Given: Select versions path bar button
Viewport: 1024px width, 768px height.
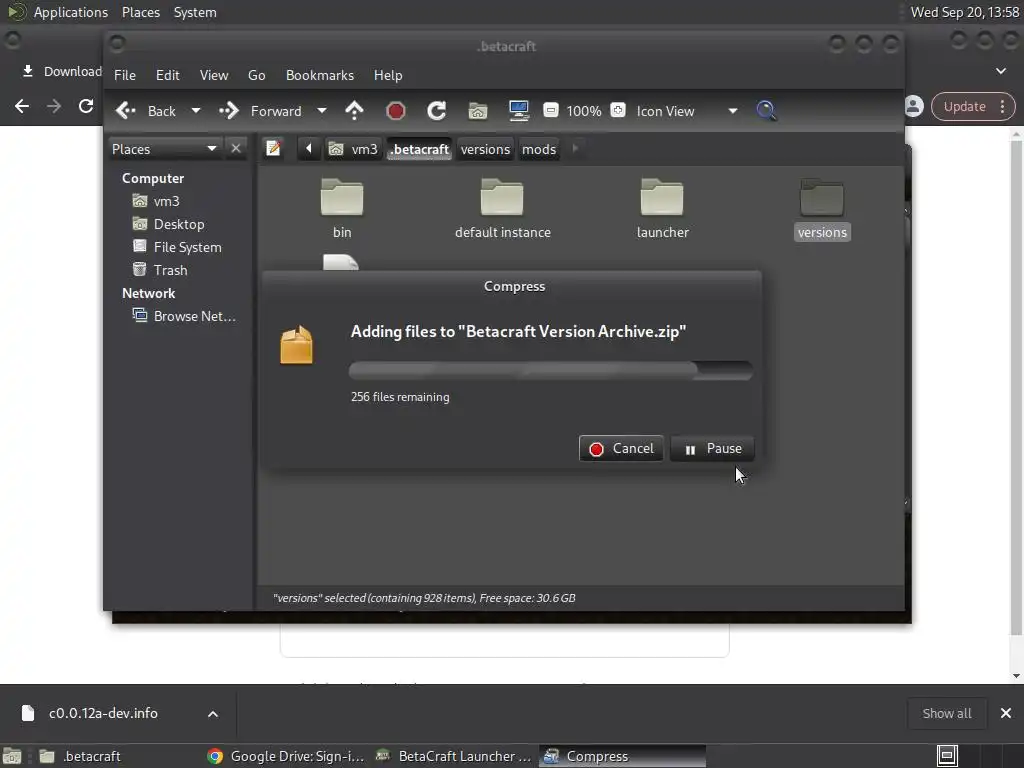Looking at the screenshot, I should click(x=485, y=149).
